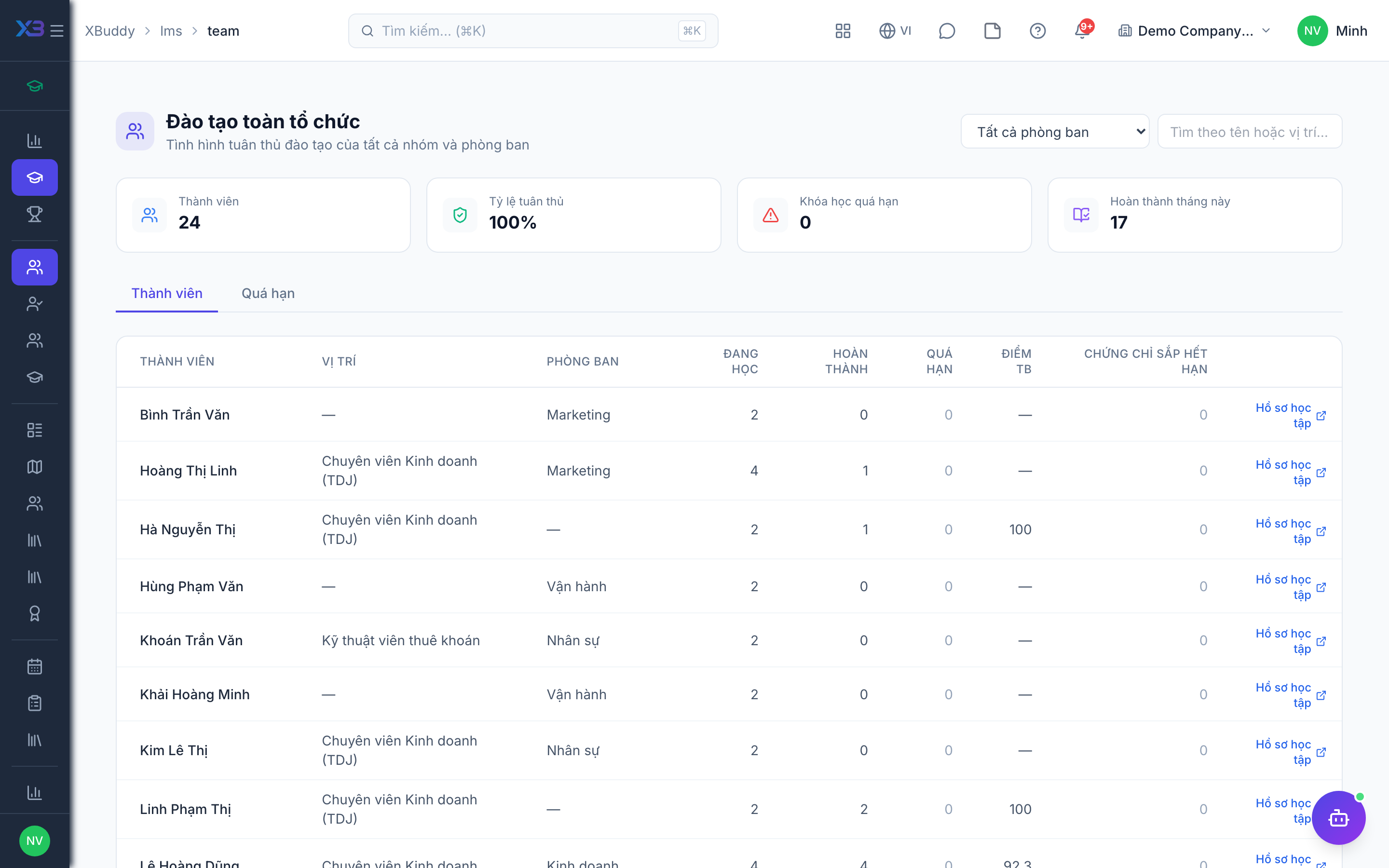Select the Thành viên tab
The width and height of the screenshot is (1389, 868).
point(167,293)
